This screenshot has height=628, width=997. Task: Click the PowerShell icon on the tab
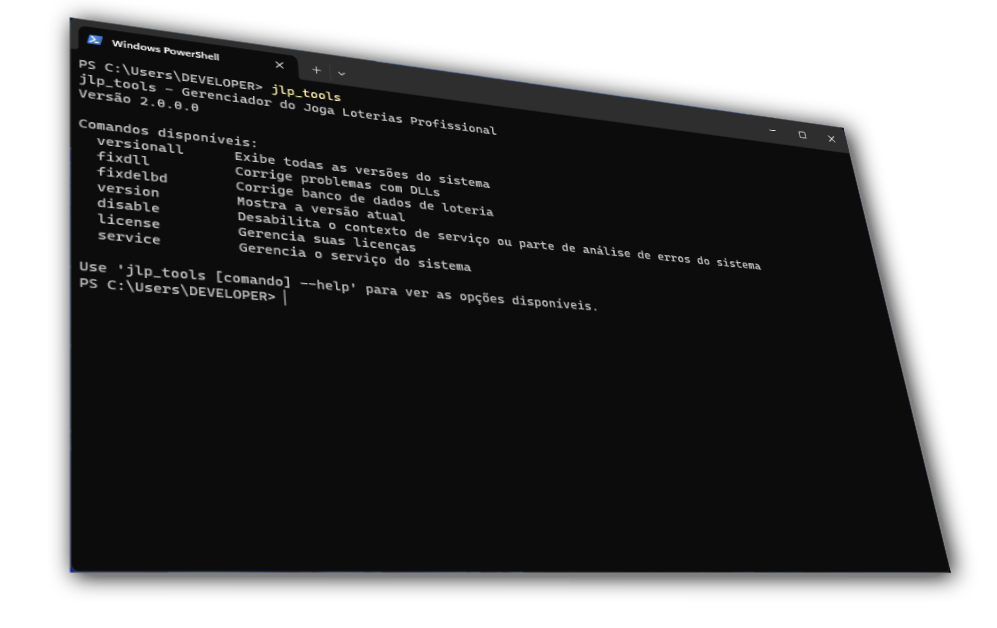95,40
